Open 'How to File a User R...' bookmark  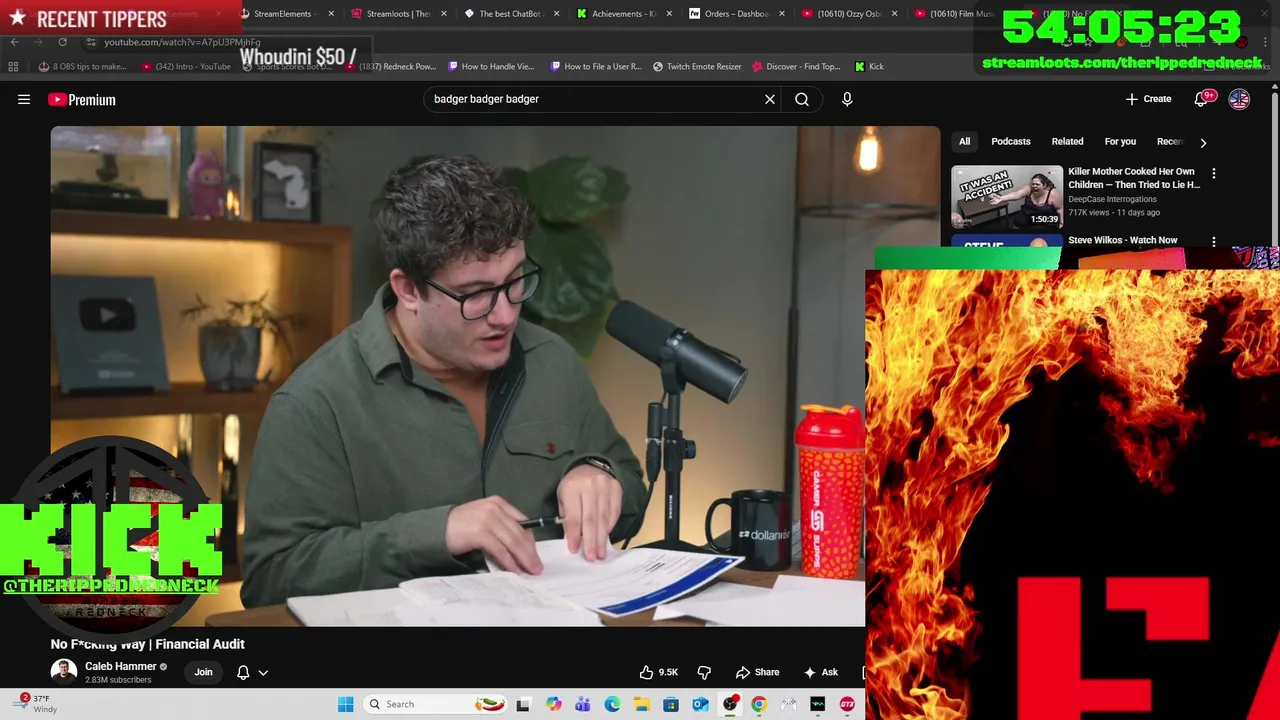click(595, 66)
